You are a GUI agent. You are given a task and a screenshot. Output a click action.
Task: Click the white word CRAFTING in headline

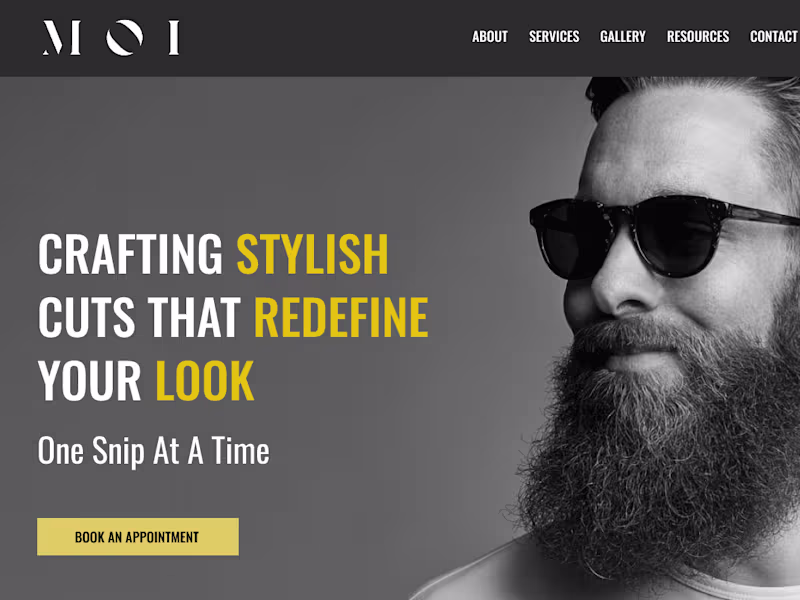click(x=131, y=254)
